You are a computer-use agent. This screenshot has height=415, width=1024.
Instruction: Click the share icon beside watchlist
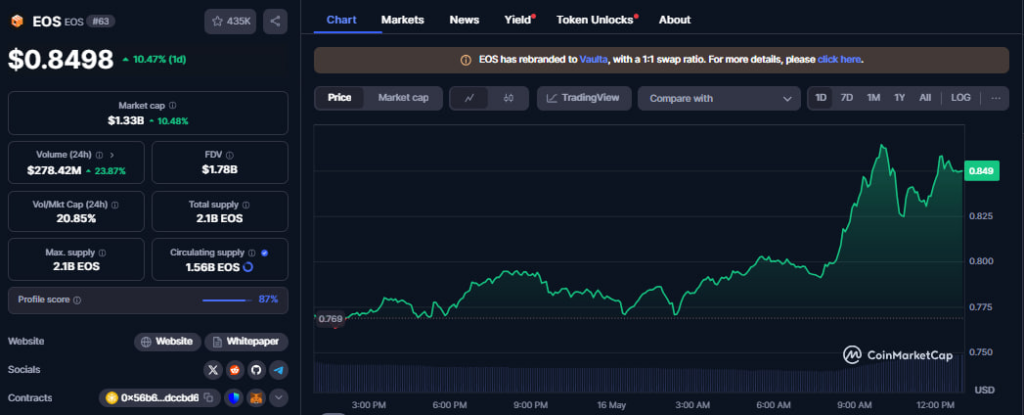click(x=275, y=20)
